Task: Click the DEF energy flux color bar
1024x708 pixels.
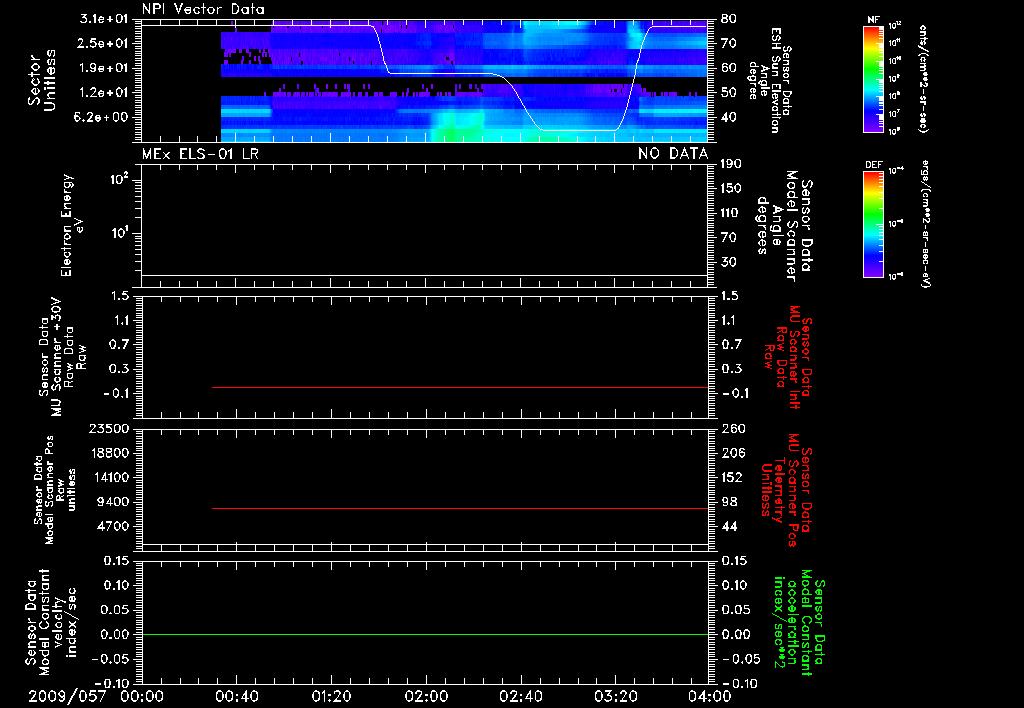Action: click(873, 224)
